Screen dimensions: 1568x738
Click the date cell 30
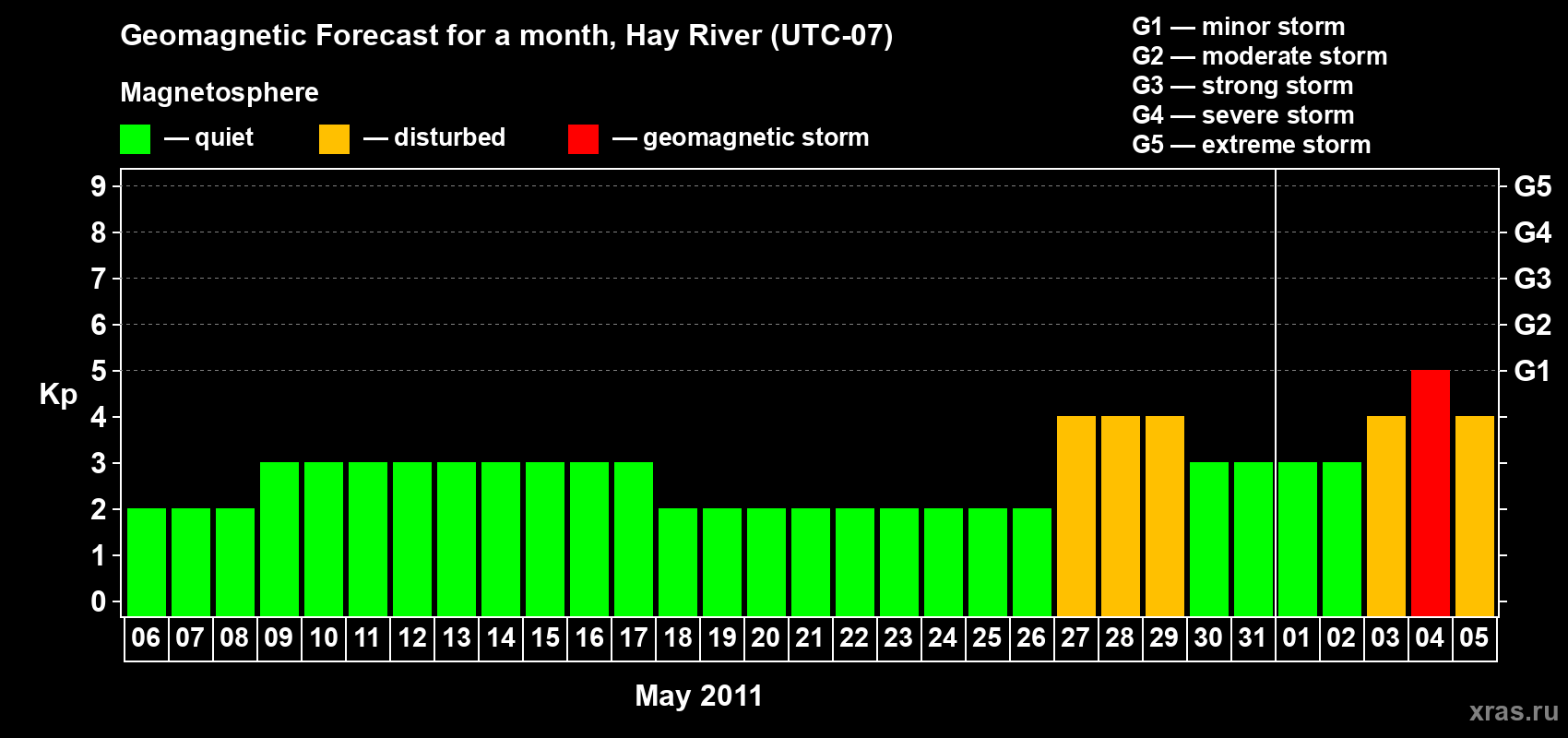tap(1208, 638)
